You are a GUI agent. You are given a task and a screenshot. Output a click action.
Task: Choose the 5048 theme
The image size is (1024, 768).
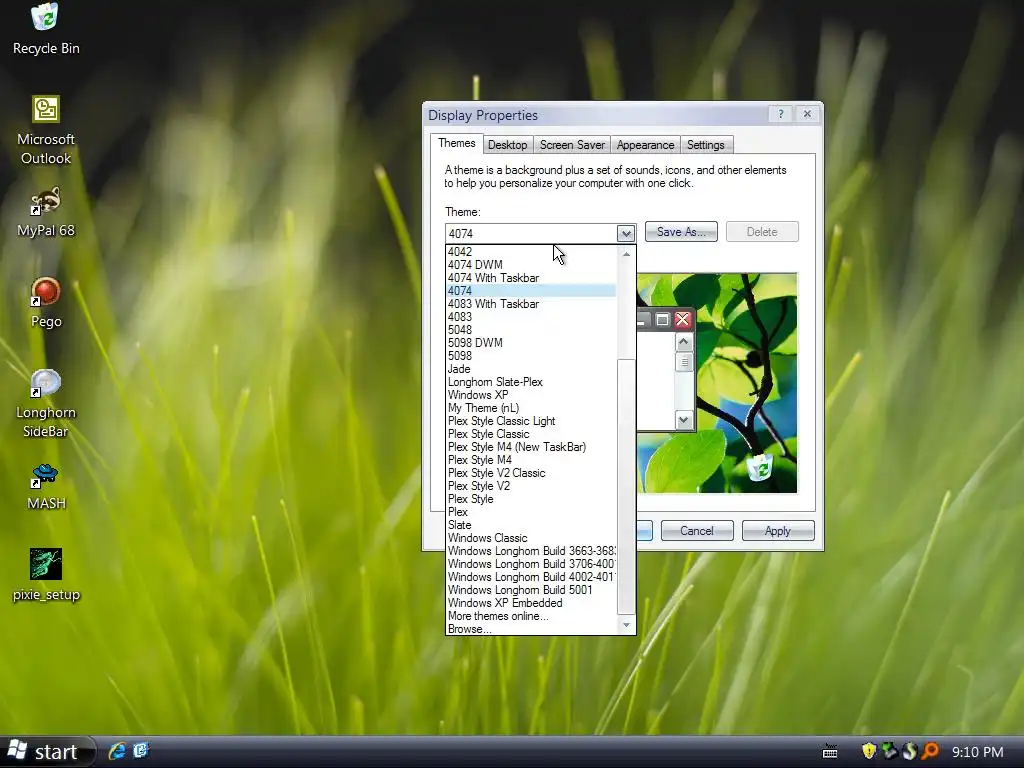[531, 330]
